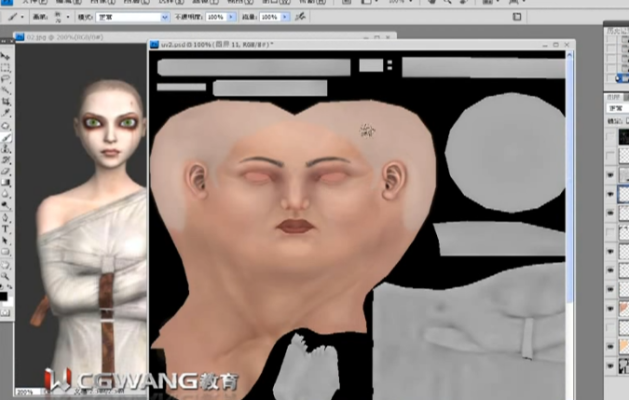This screenshot has width=629, height=400.
Task: Click the brush tool preset icon in options bar
Action: (14, 17)
